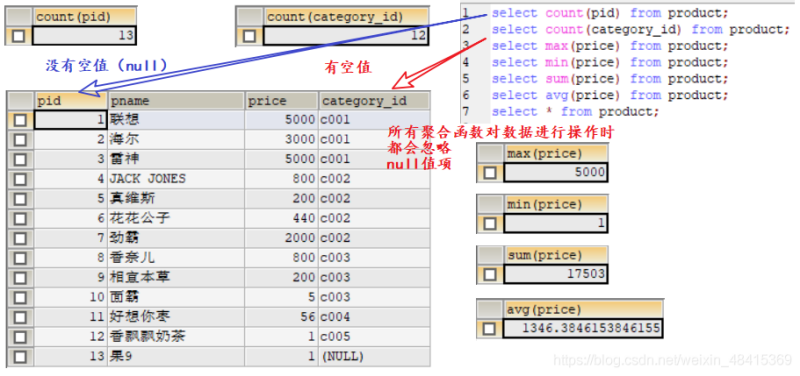Tick the checkbox for the 劲霸 row

pyautogui.click(x=20, y=239)
